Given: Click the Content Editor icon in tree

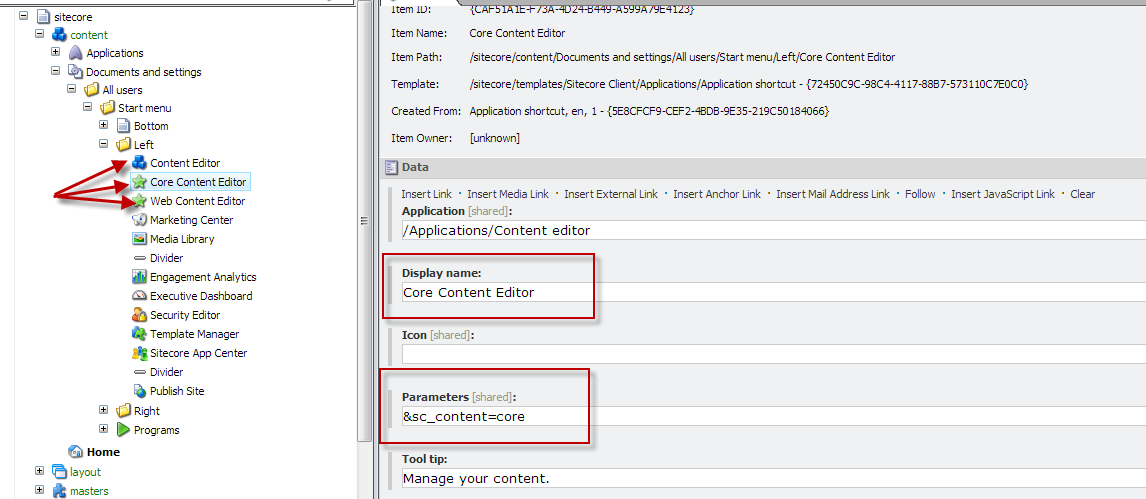Looking at the screenshot, I should coord(139,163).
